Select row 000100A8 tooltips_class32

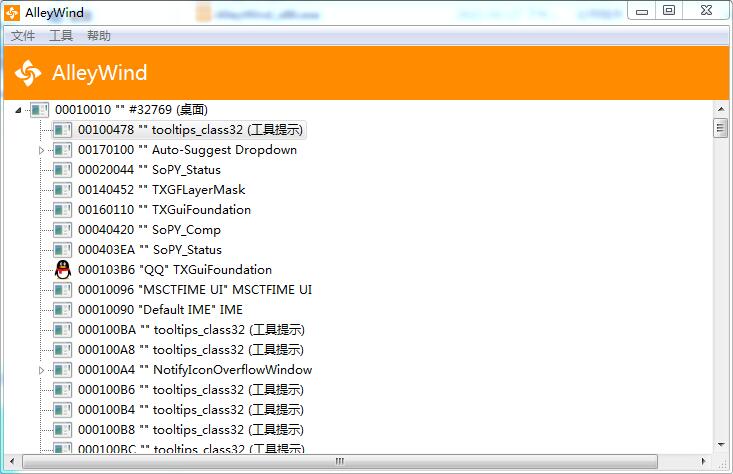tap(191, 350)
